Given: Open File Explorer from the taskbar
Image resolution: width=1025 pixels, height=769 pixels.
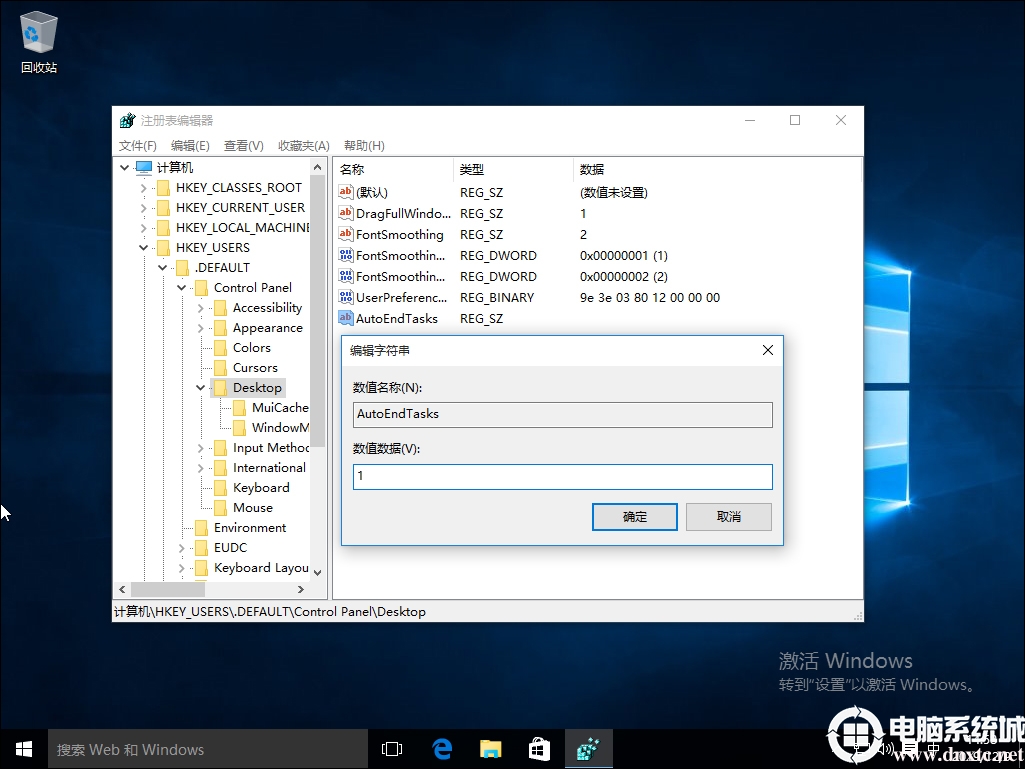Looking at the screenshot, I should point(490,749).
